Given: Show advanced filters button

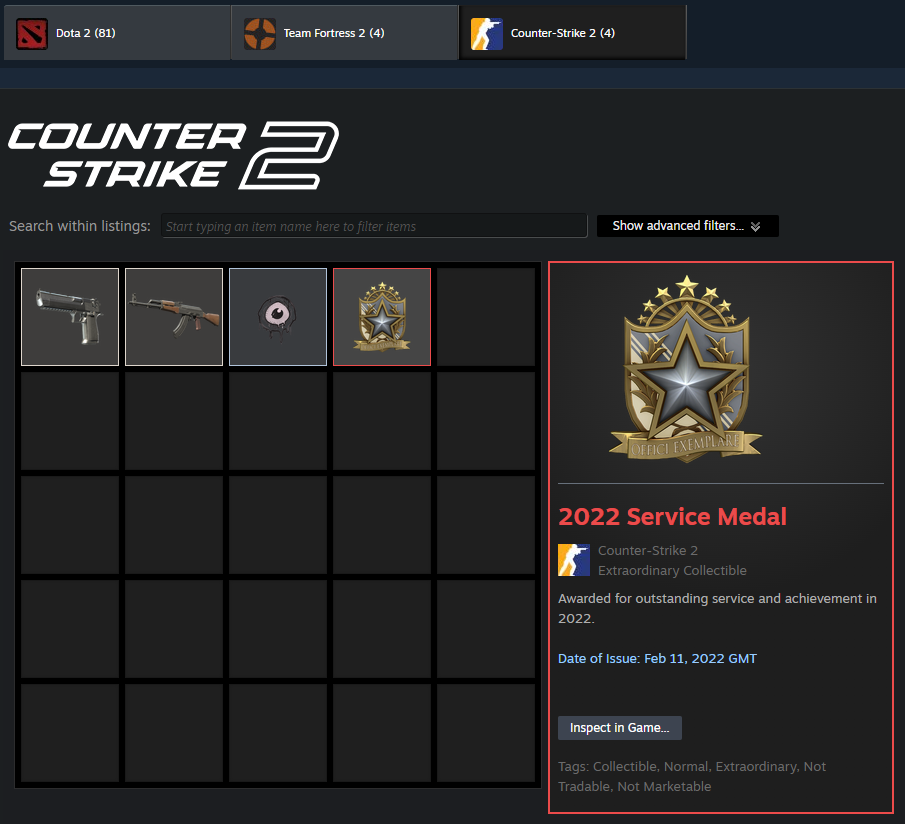Looking at the screenshot, I should tap(687, 226).
